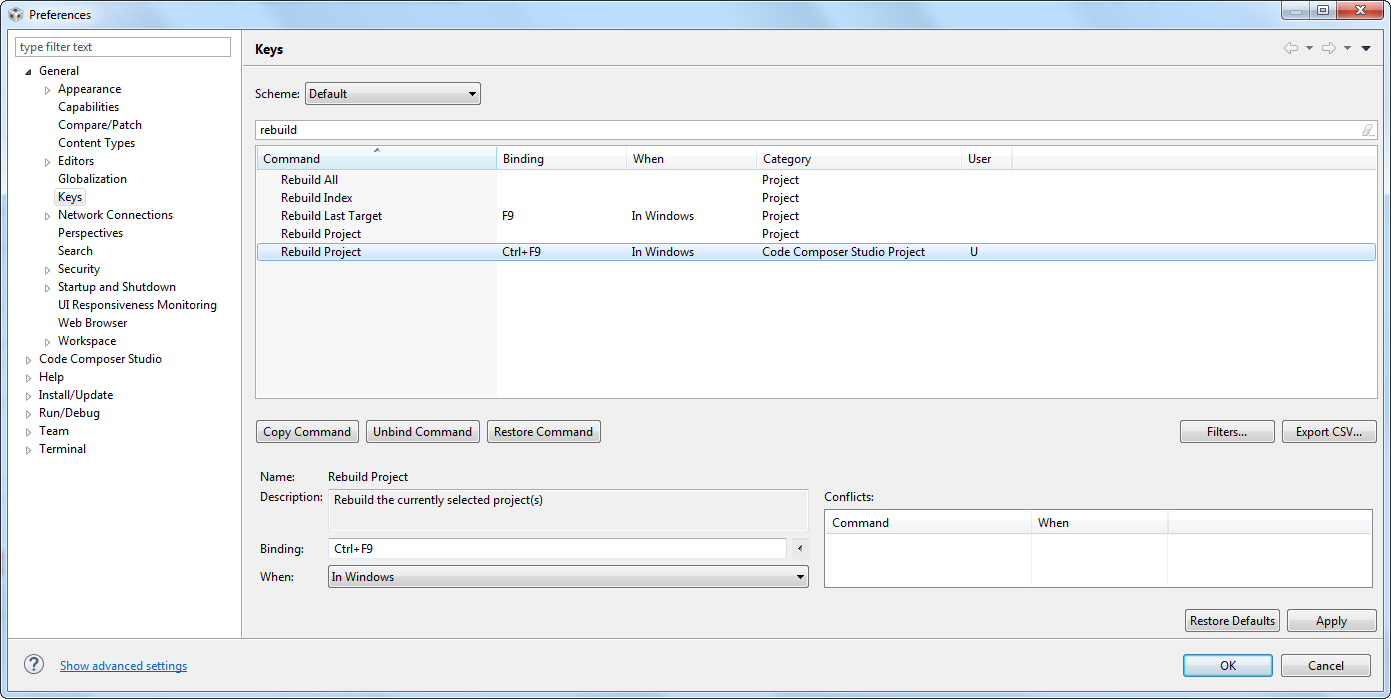Click Restore Command button
This screenshot has width=1391, height=699.
(x=544, y=432)
